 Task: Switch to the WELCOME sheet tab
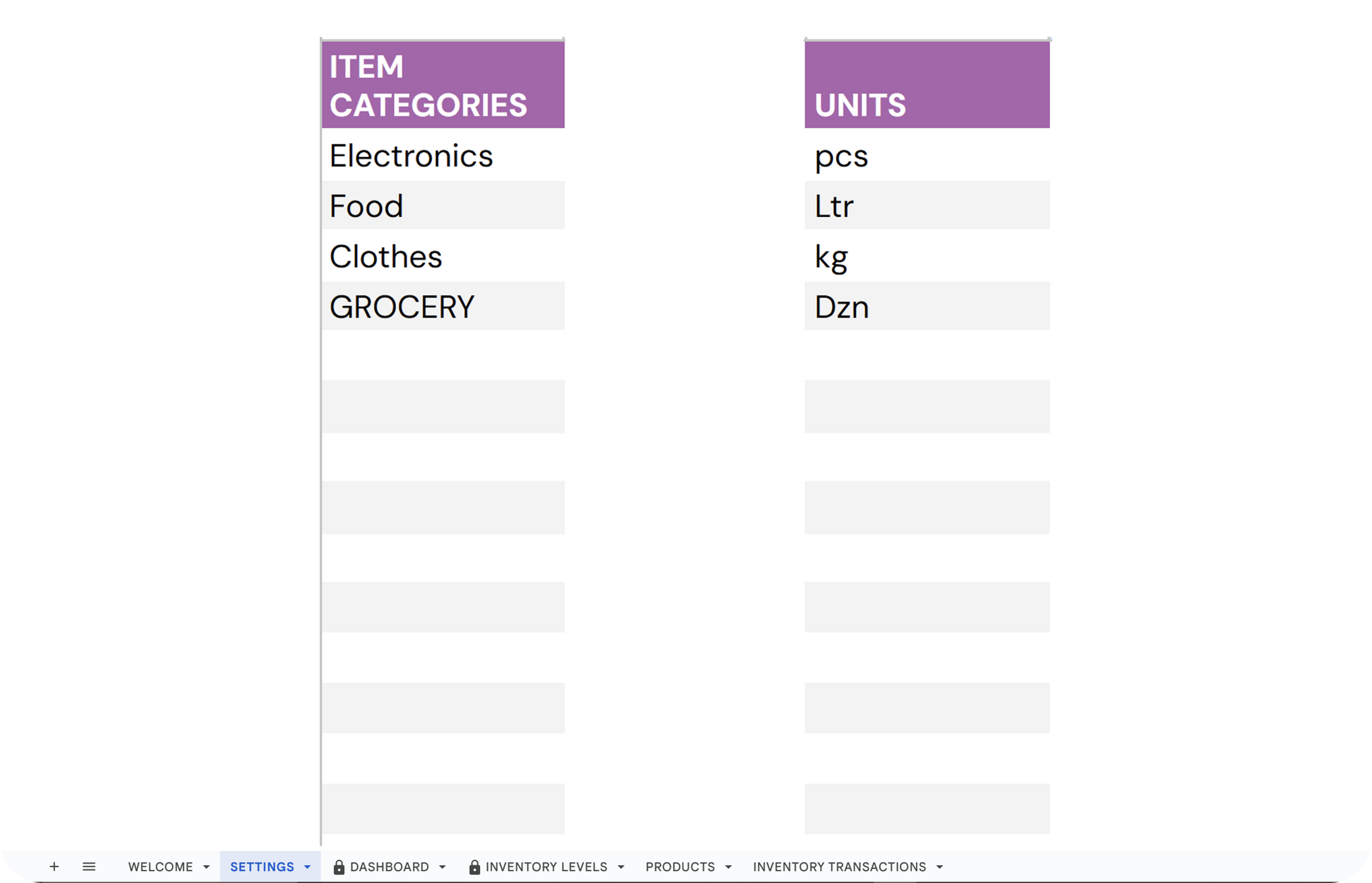(160, 867)
